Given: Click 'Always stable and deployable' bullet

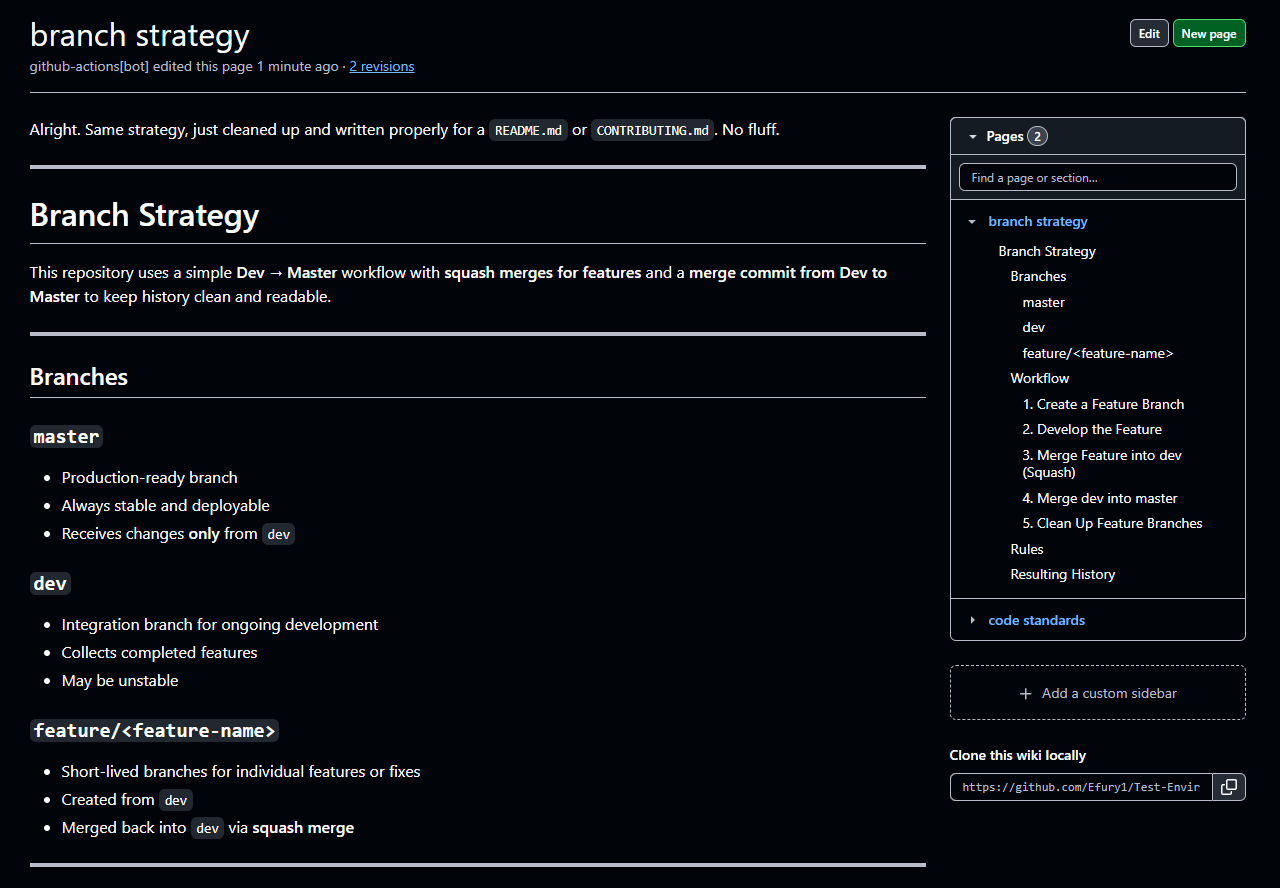Looking at the screenshot, I should coord(166,506).
